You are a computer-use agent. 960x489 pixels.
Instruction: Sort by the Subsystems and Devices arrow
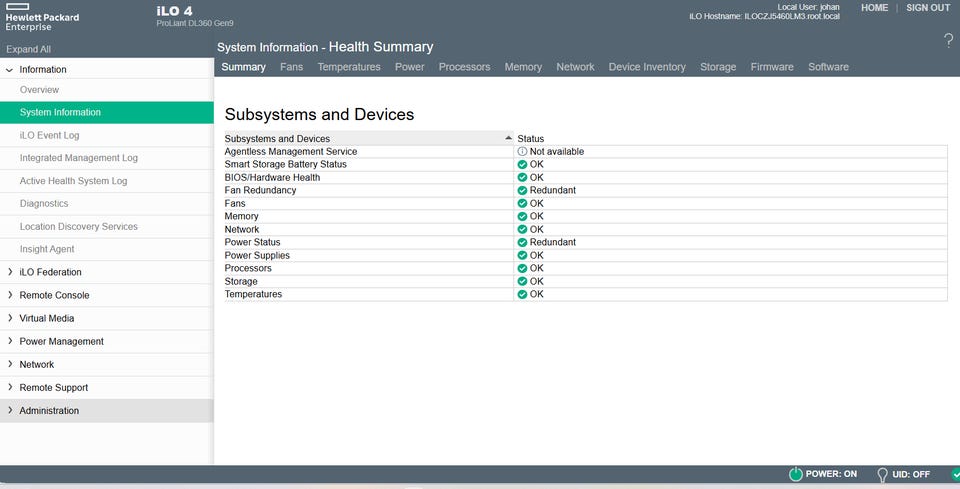coord(508,138)
